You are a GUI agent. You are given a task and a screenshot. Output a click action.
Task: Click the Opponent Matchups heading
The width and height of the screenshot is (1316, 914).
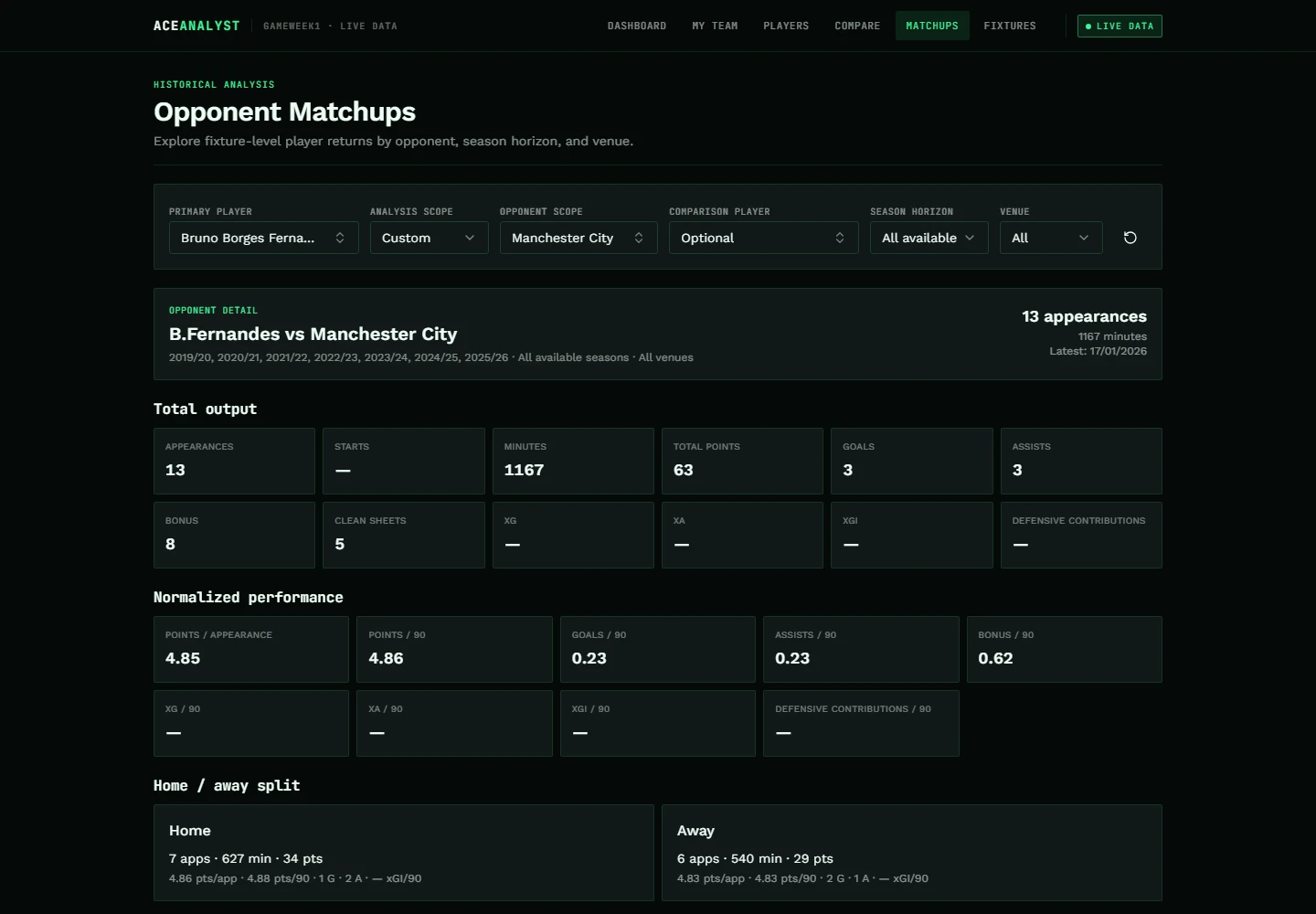284,112
